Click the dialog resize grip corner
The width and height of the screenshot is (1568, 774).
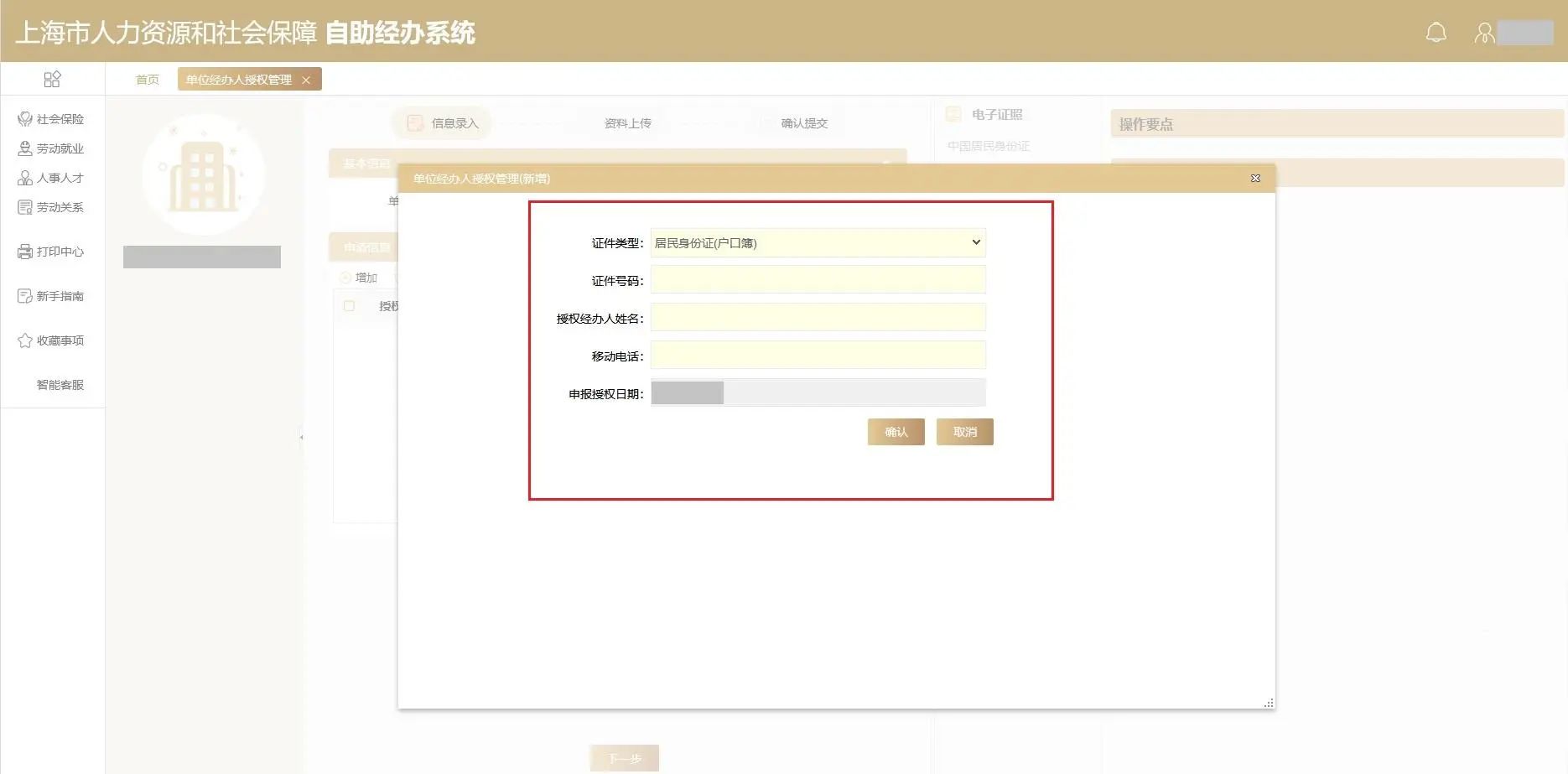point(1269,703)
